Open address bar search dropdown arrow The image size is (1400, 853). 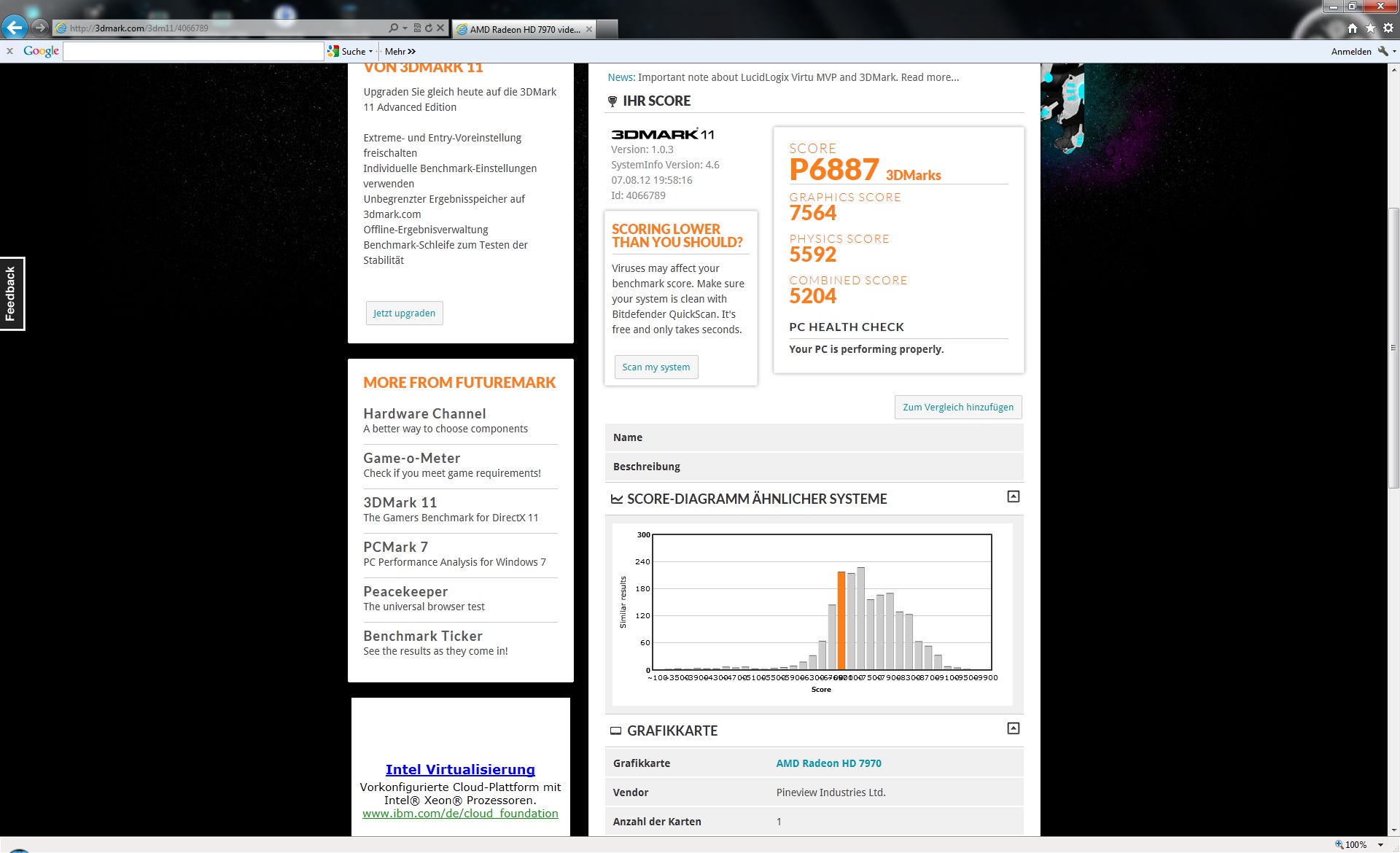(x=405, y=28)
